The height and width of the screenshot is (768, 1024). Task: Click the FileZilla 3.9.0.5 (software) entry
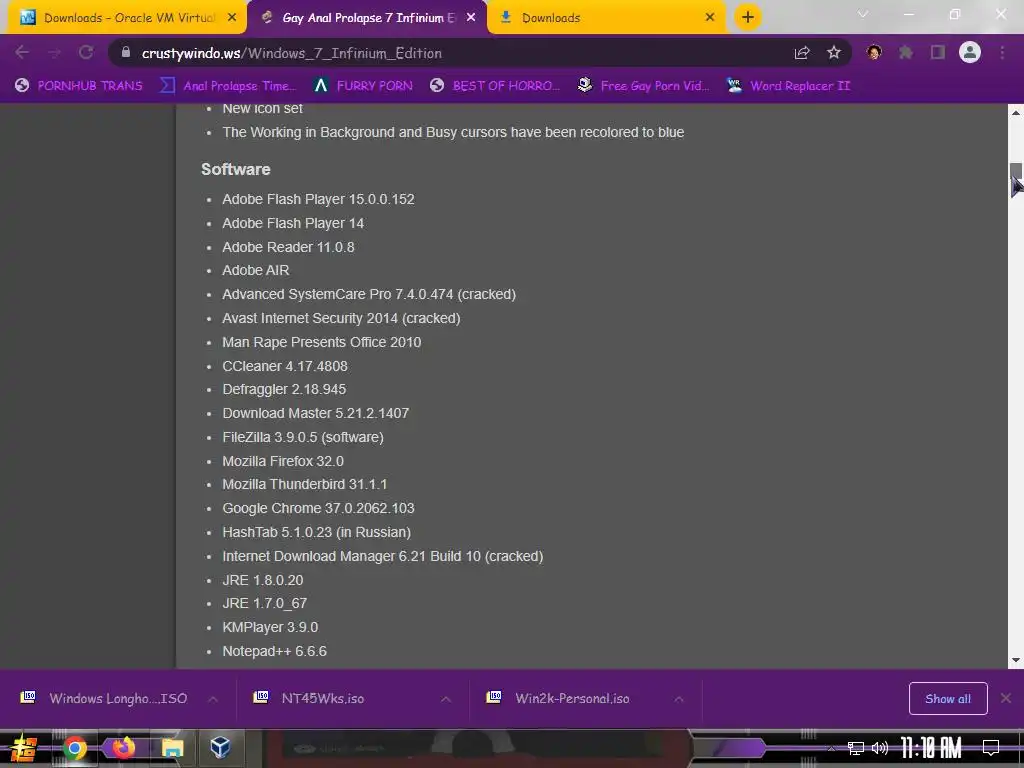click(x=303, y=437)
